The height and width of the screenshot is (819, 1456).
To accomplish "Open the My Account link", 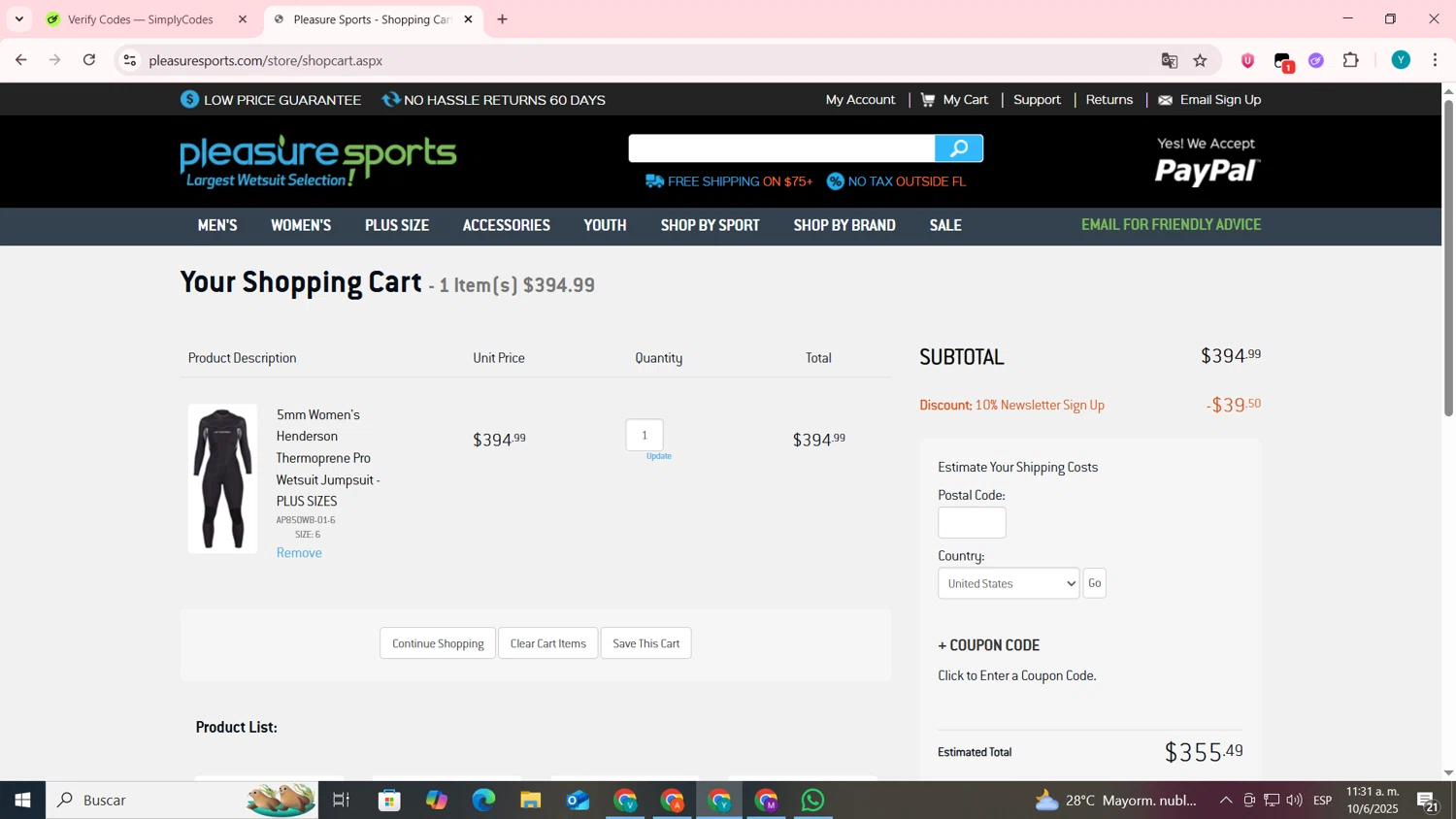I will click(x=860, y=100).
